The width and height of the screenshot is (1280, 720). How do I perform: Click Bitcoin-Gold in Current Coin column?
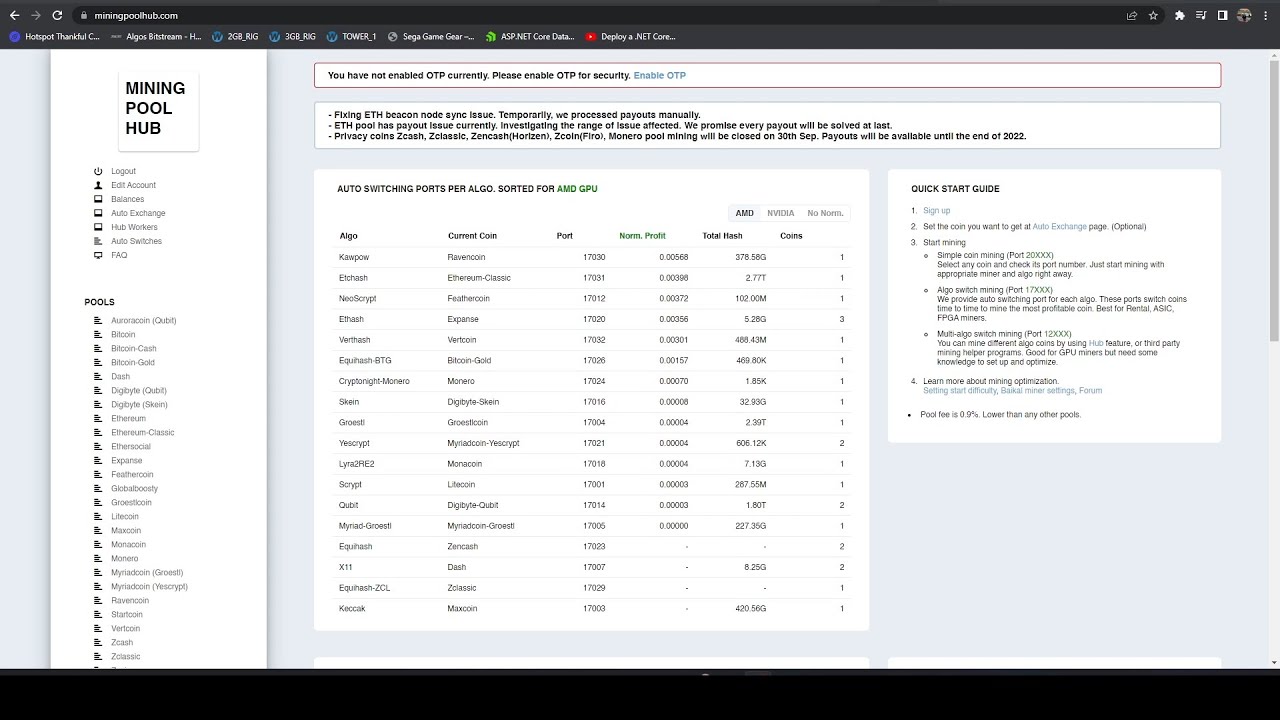[469, 360]
